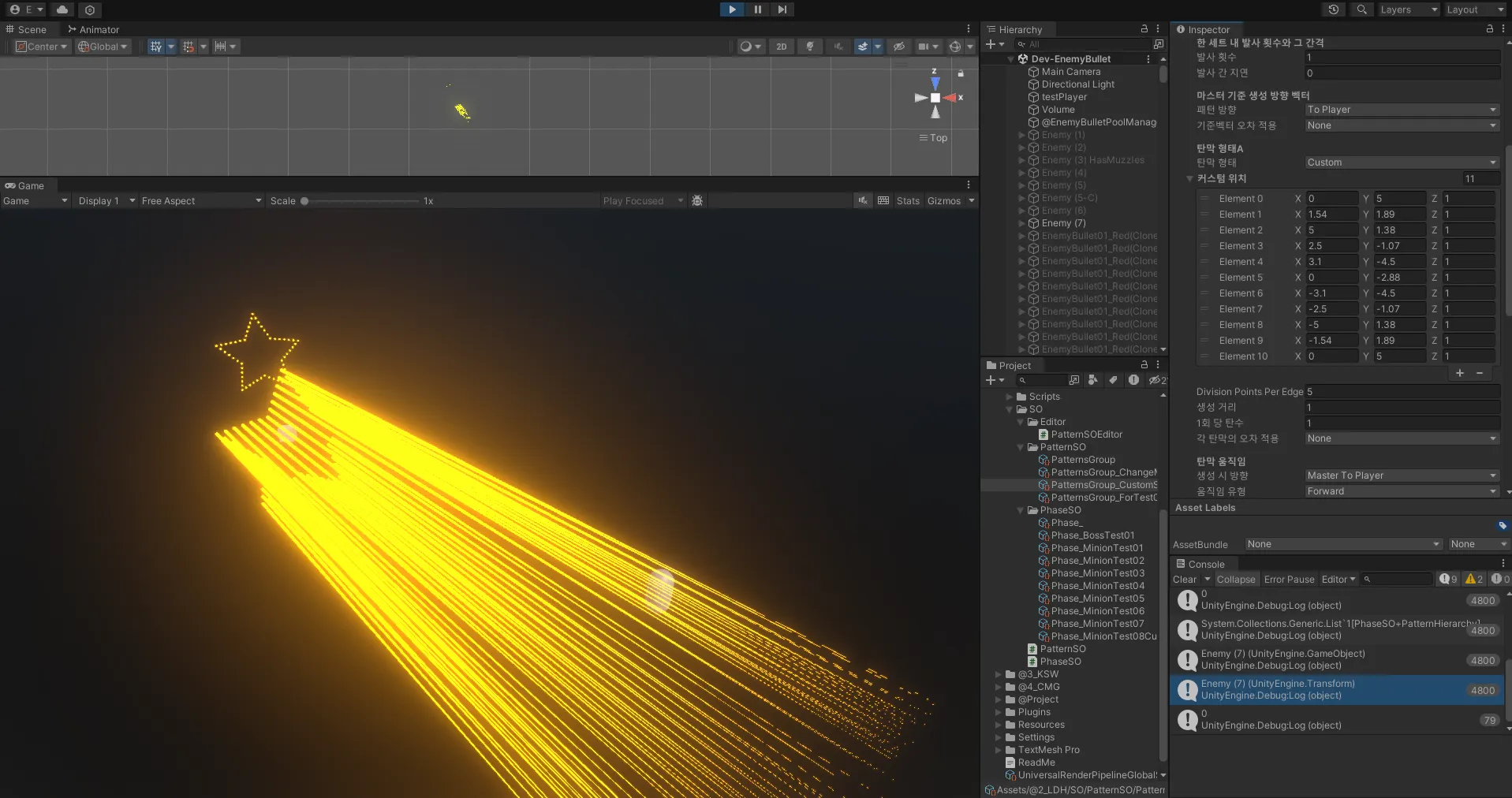The width and height of the screenshot is (1512, 798).
Task: Lock the Inspector panel
Action: pos(1489,29)
